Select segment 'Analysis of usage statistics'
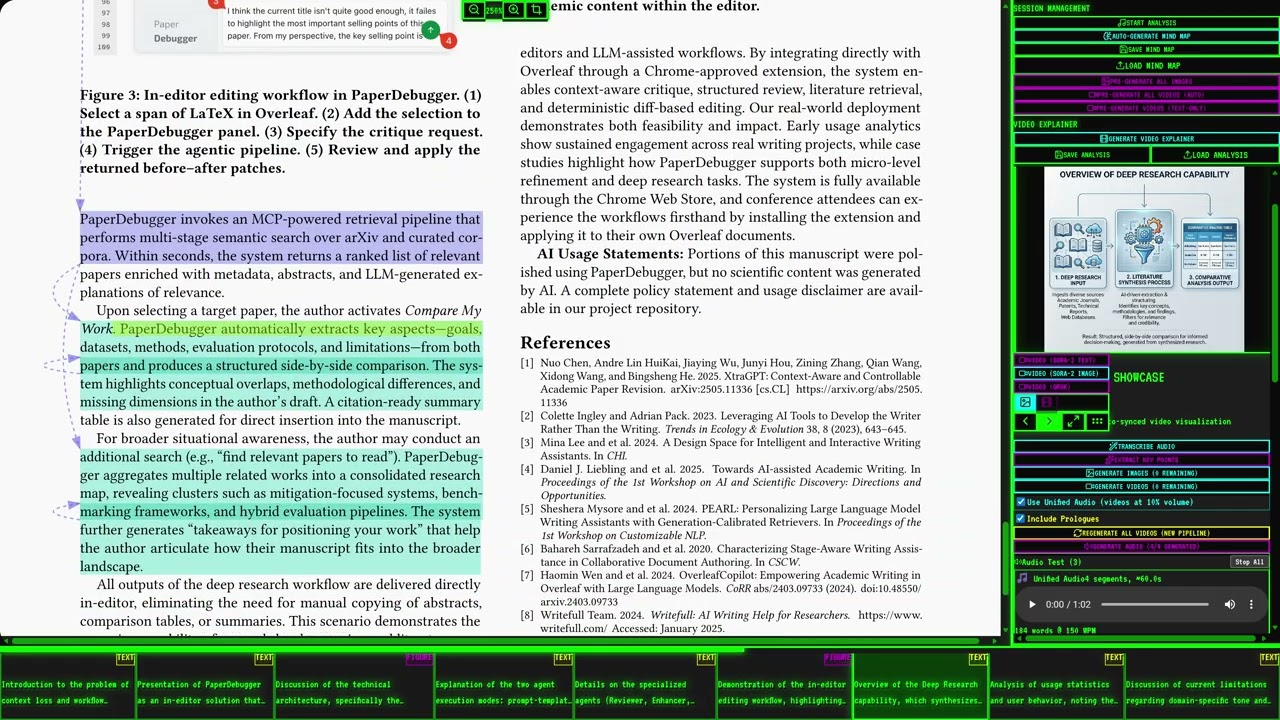The height and width of the screenshot is (720, 1280). pyautogui.click(x=1056, y=685)
